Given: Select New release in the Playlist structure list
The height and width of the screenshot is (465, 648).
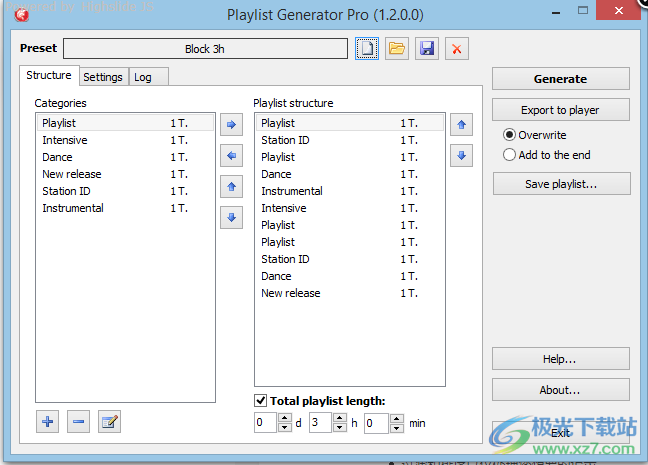Looking at the screenshot, I should pos(350,293).
